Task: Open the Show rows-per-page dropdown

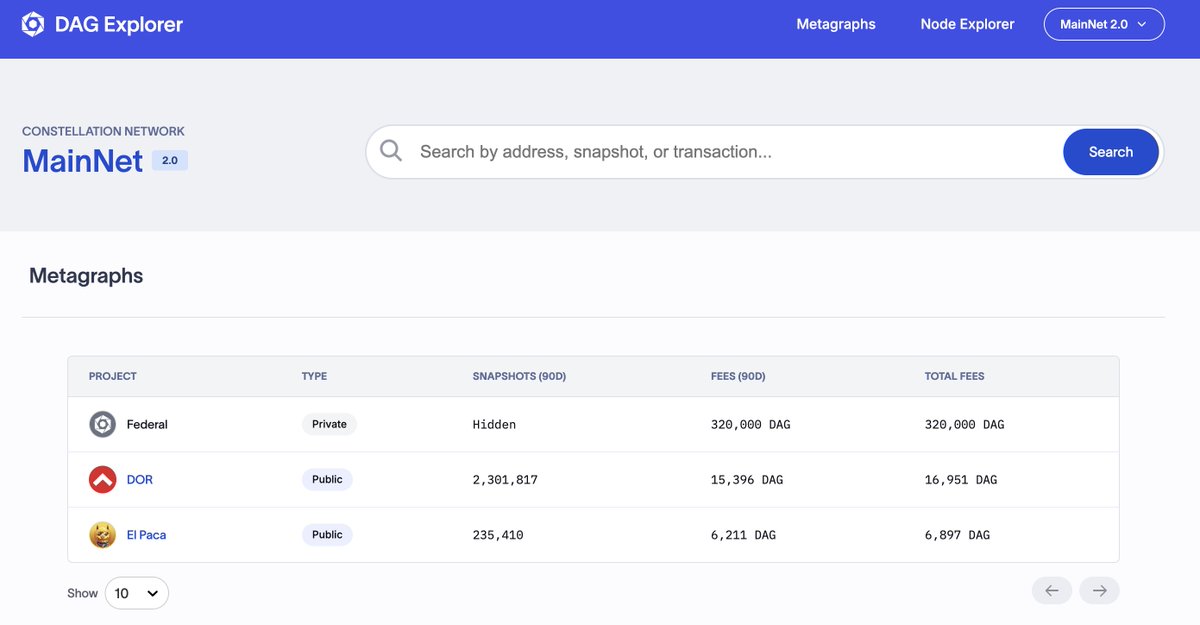Action: click(137, 592)
